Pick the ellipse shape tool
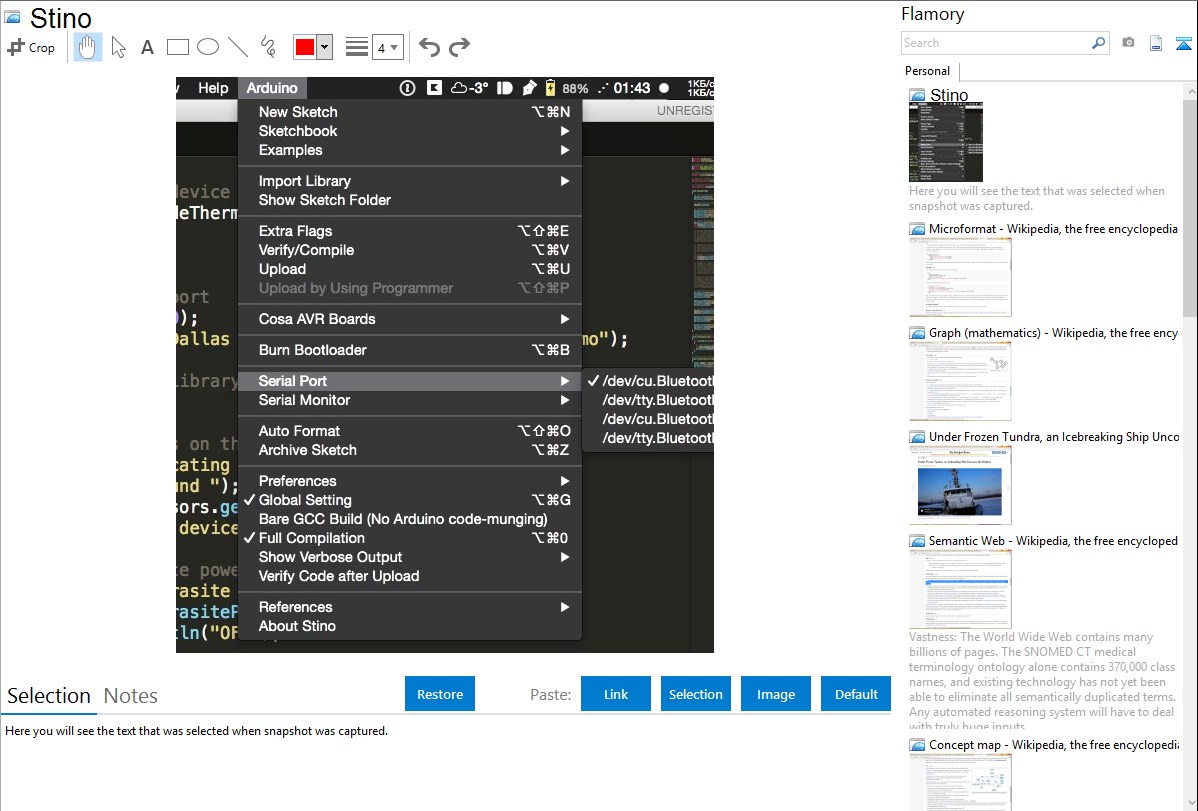The image size is (1198, 811). [208, 47]
